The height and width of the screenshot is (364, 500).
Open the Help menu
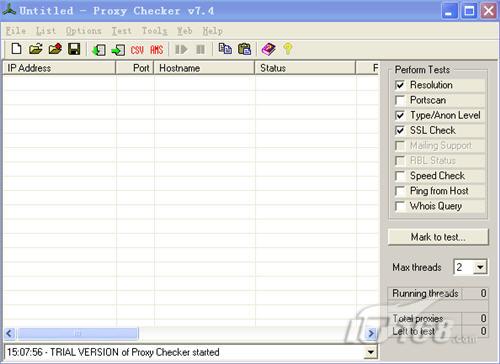(212, 31)
